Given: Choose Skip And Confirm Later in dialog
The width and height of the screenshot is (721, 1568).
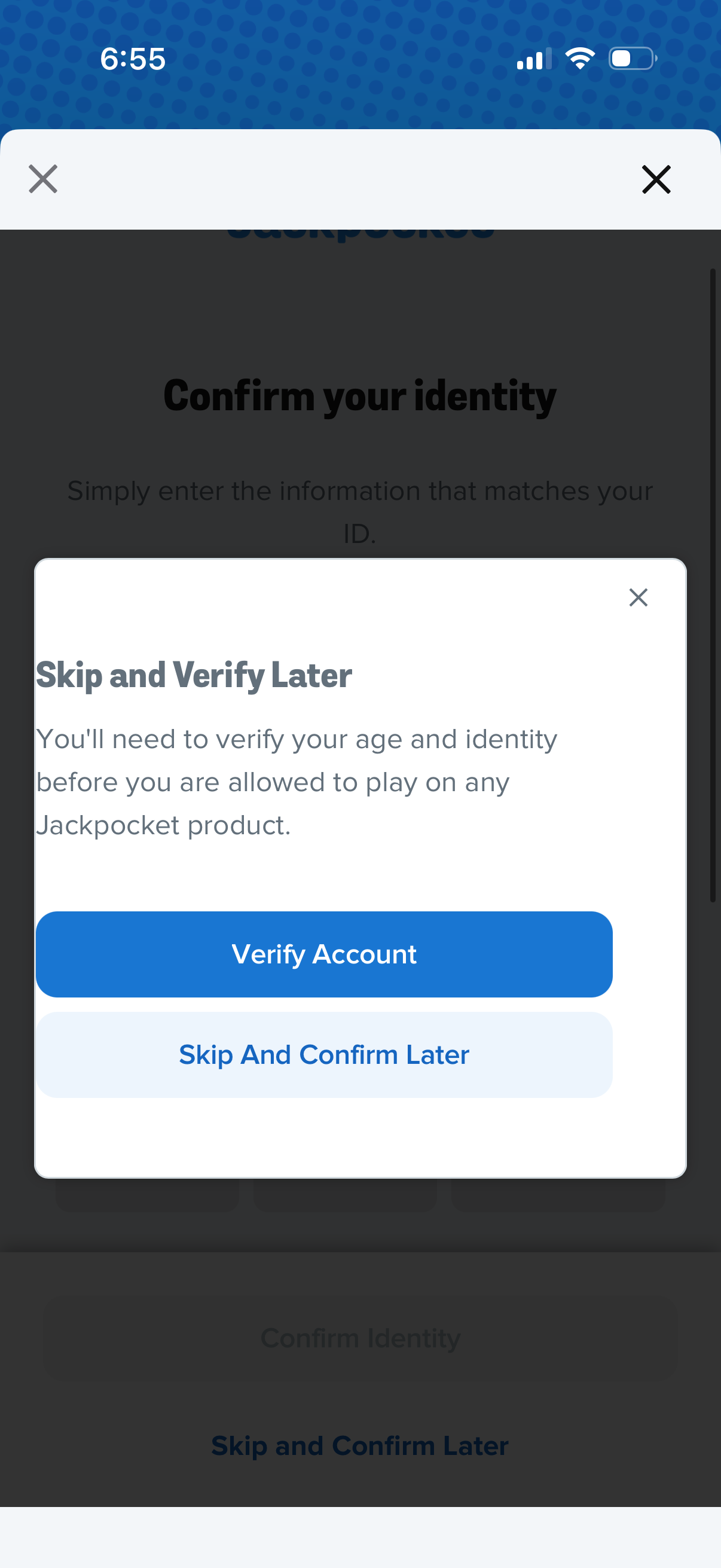Looking at the screenshot, I should 323,1054.
